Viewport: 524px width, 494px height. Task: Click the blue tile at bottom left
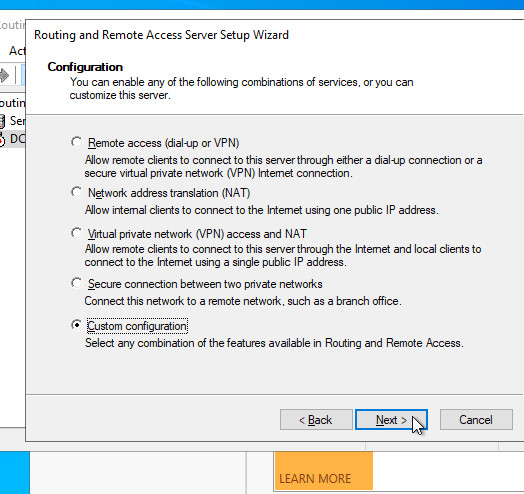click(15, 473)
